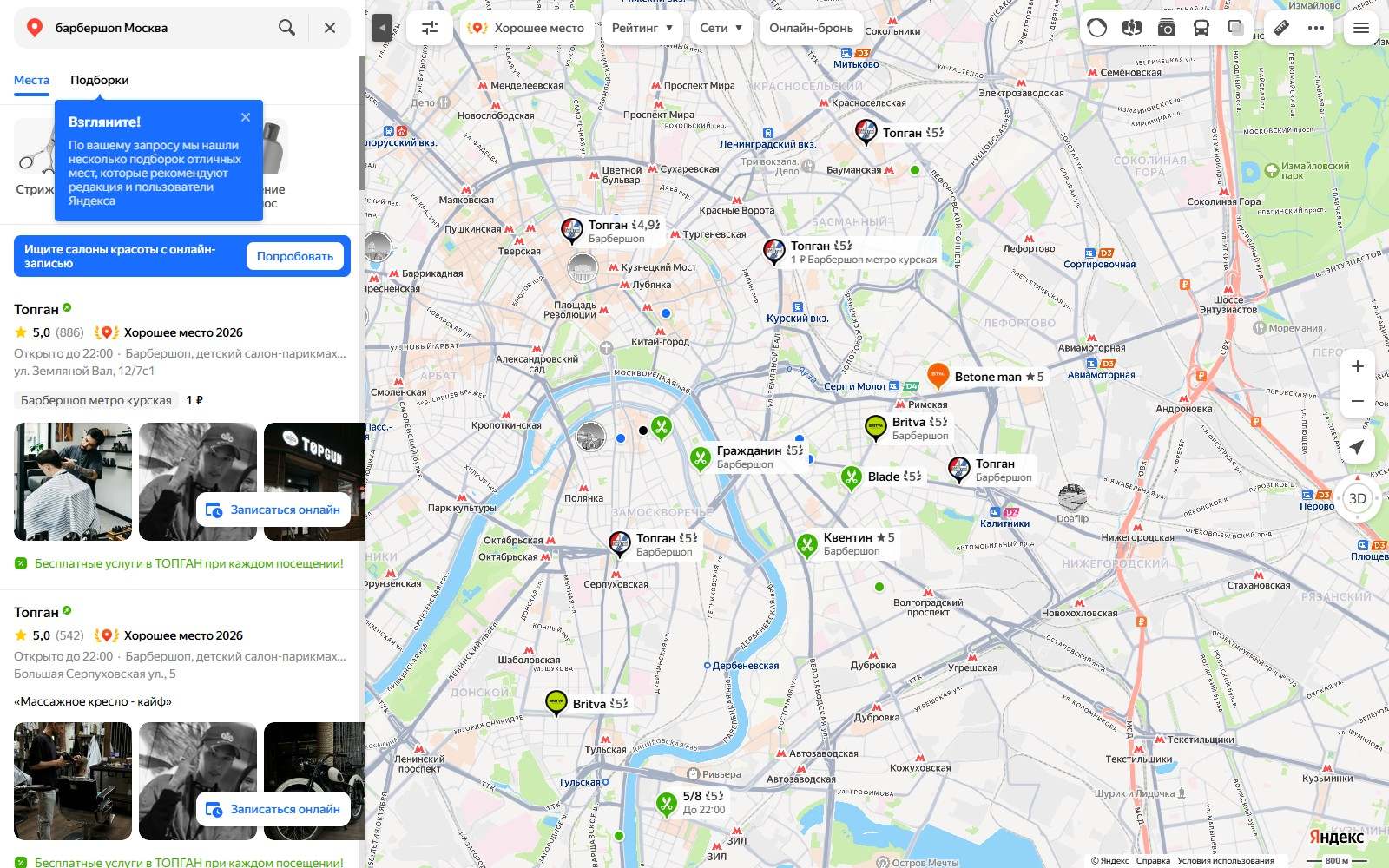The width and height of the screenshot is (1389, 868).
Task: Open the first Топган barber photo
Action: click(x=73, y=482)
